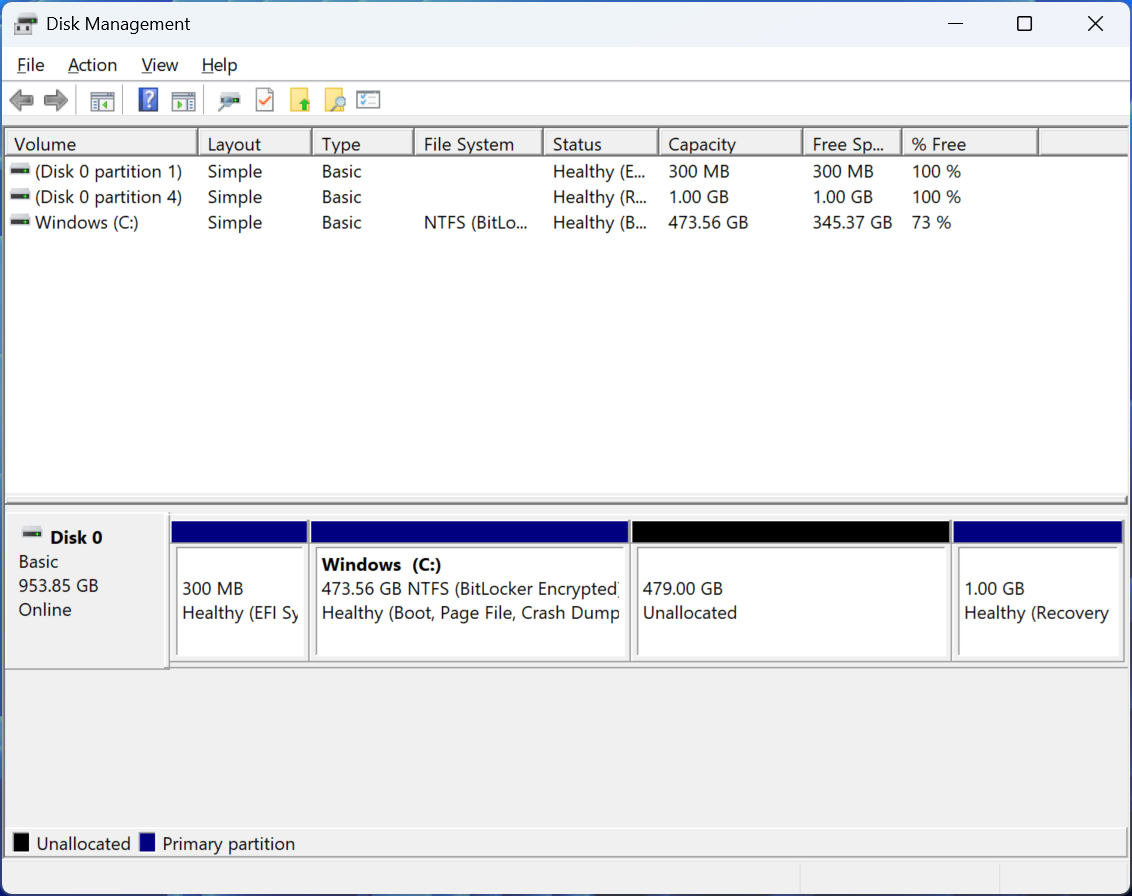Click the Healthy (B... status cell
The height and width of the screenshot is (896, 1132).
tap(599, 222)
